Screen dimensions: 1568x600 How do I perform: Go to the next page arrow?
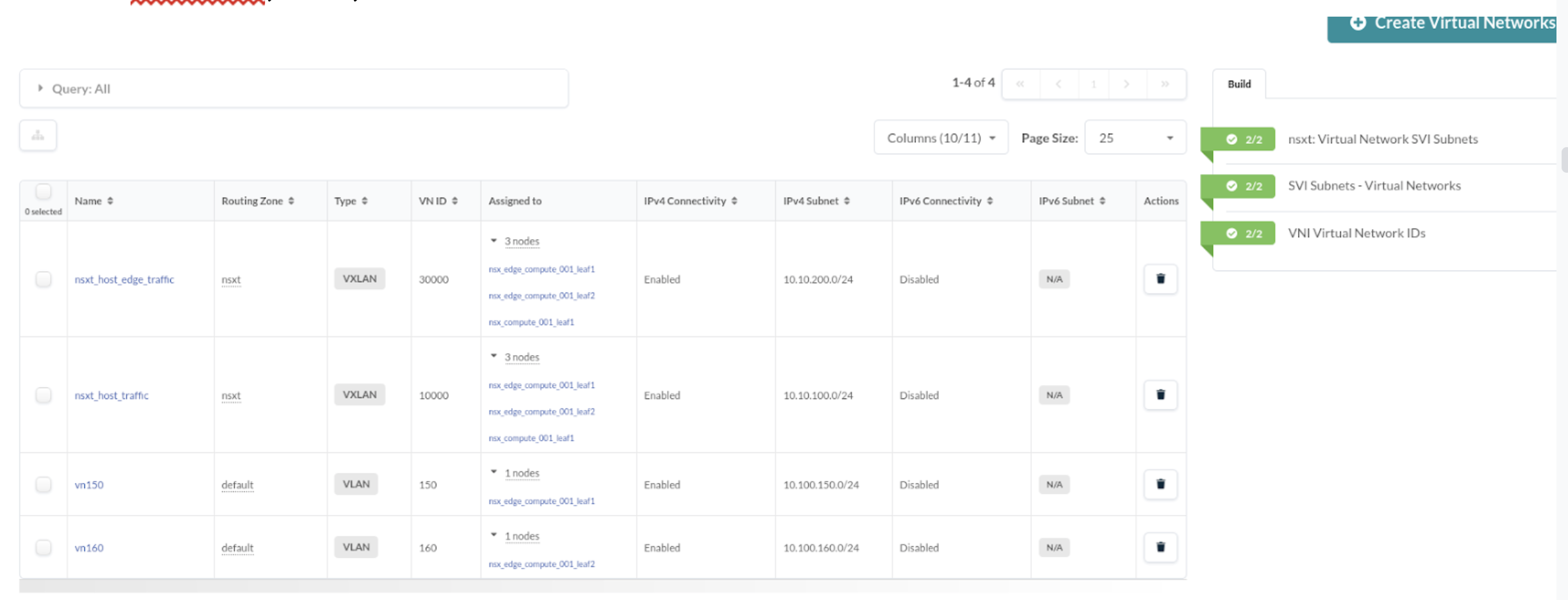click(x=1126, y=84)
